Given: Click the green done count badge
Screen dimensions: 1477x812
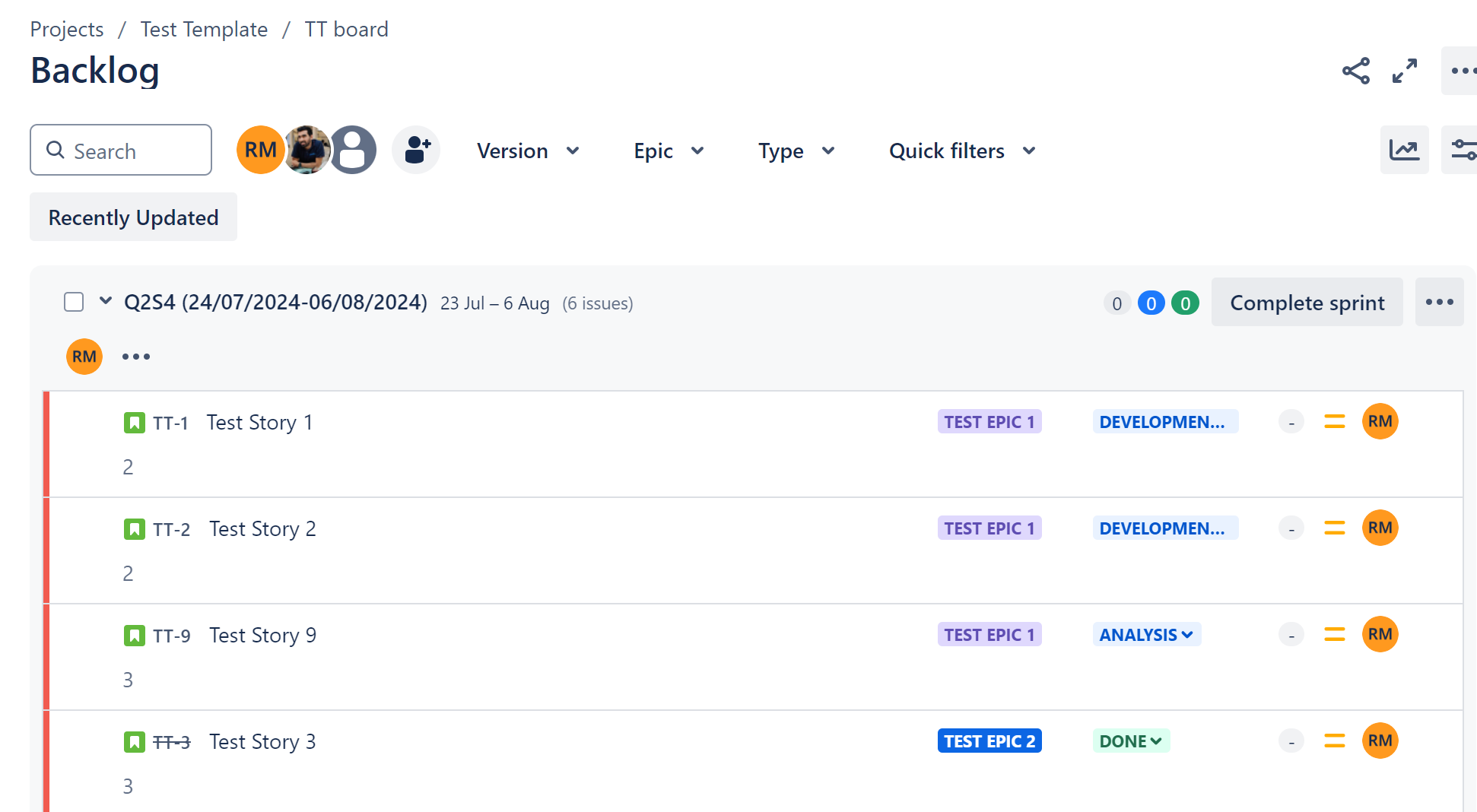Looking at the screenshot, I should click(1185, 303).
